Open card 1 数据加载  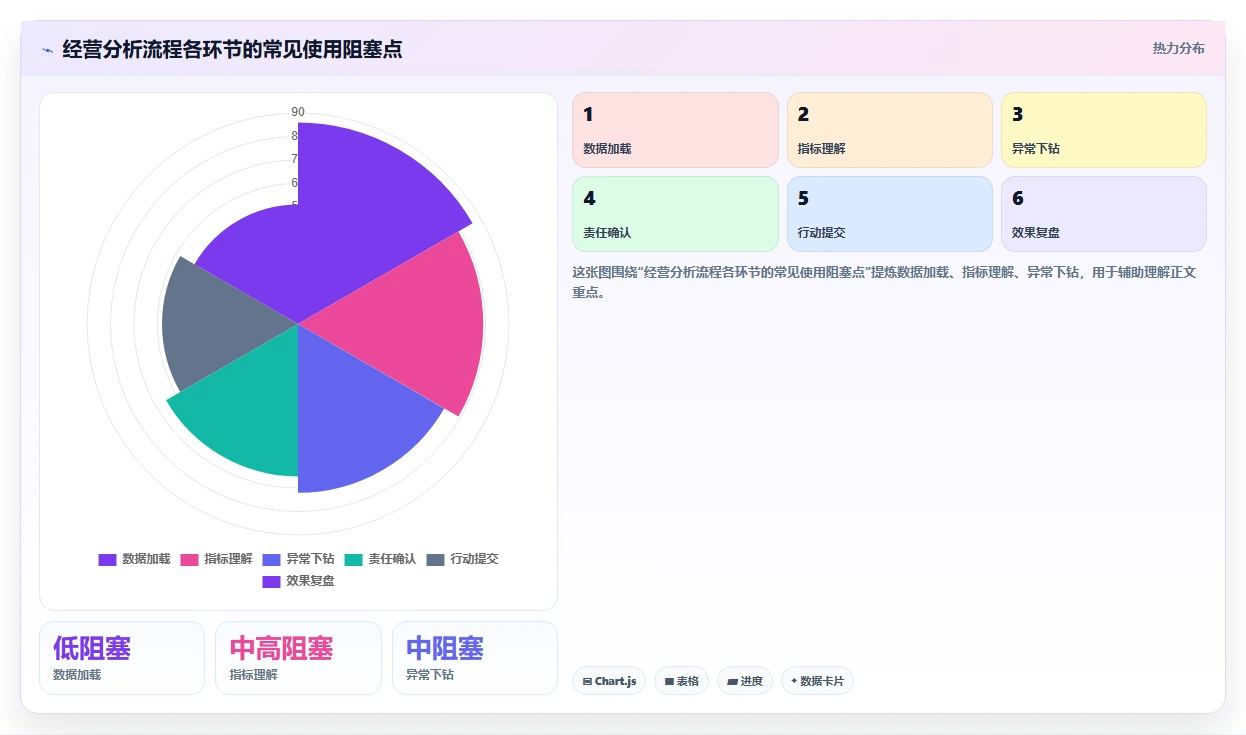coord(675,130)
